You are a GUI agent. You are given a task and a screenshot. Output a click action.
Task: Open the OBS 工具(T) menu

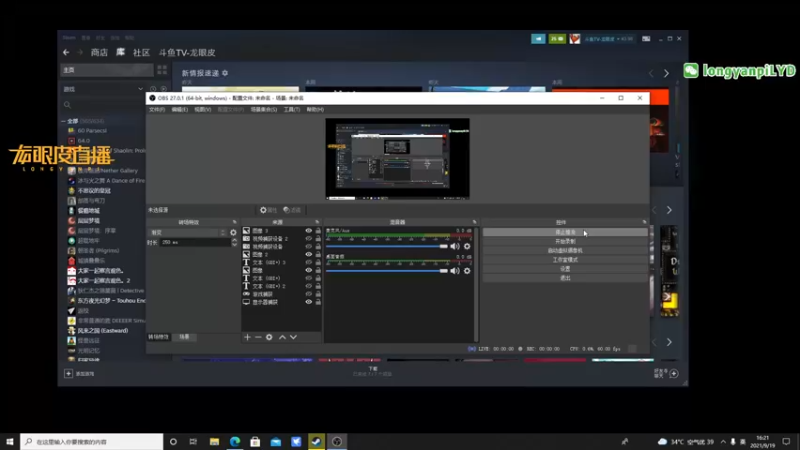pyautogui.click(x=292, y=110)
